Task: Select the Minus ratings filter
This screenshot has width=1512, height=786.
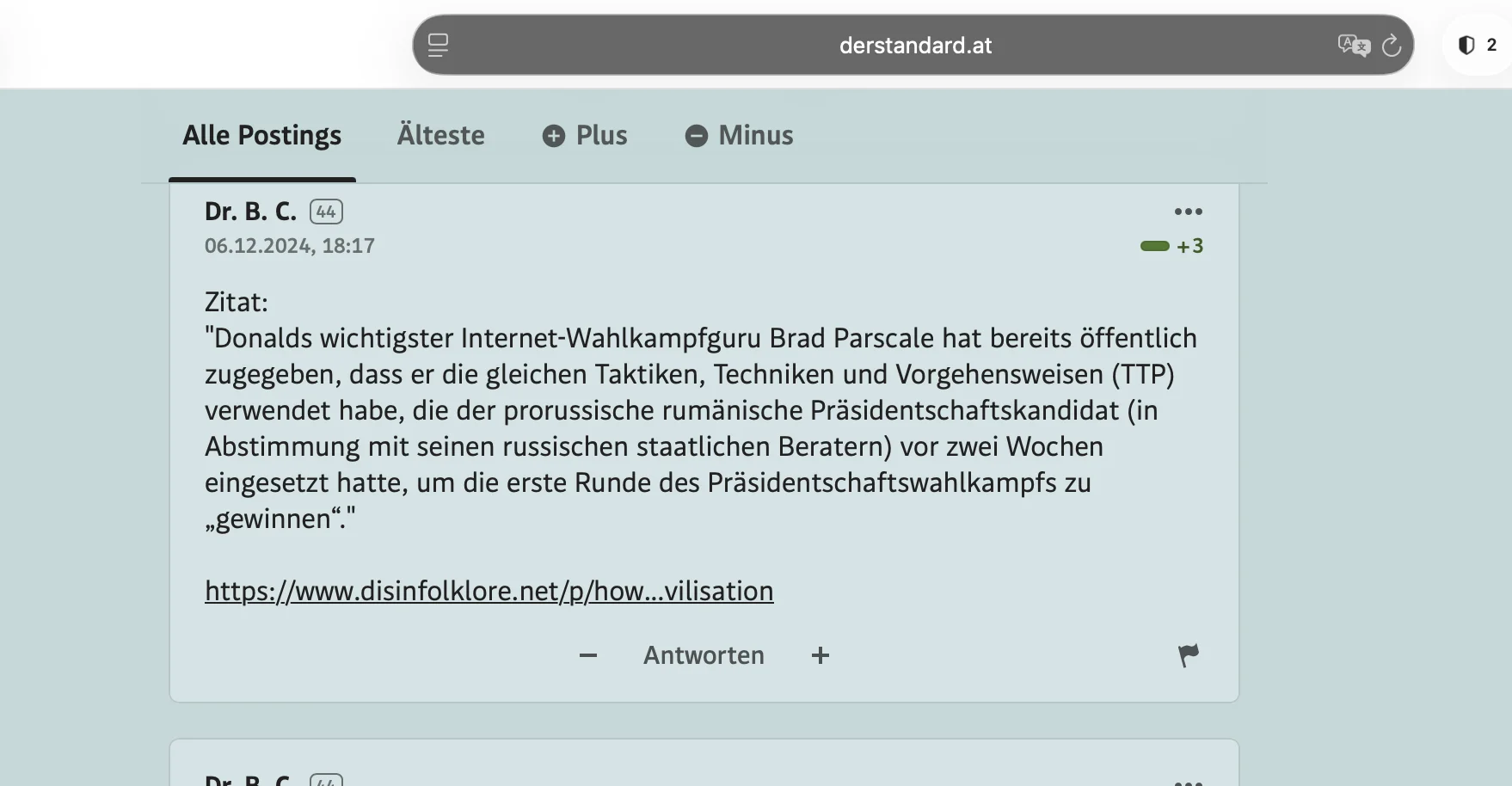Action: click(x=739, y=135)
